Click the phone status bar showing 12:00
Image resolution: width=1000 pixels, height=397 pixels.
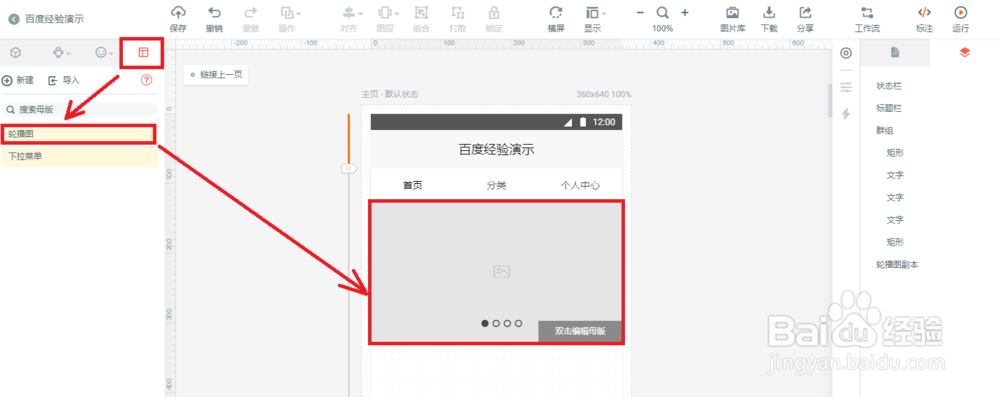coord(496,122)
